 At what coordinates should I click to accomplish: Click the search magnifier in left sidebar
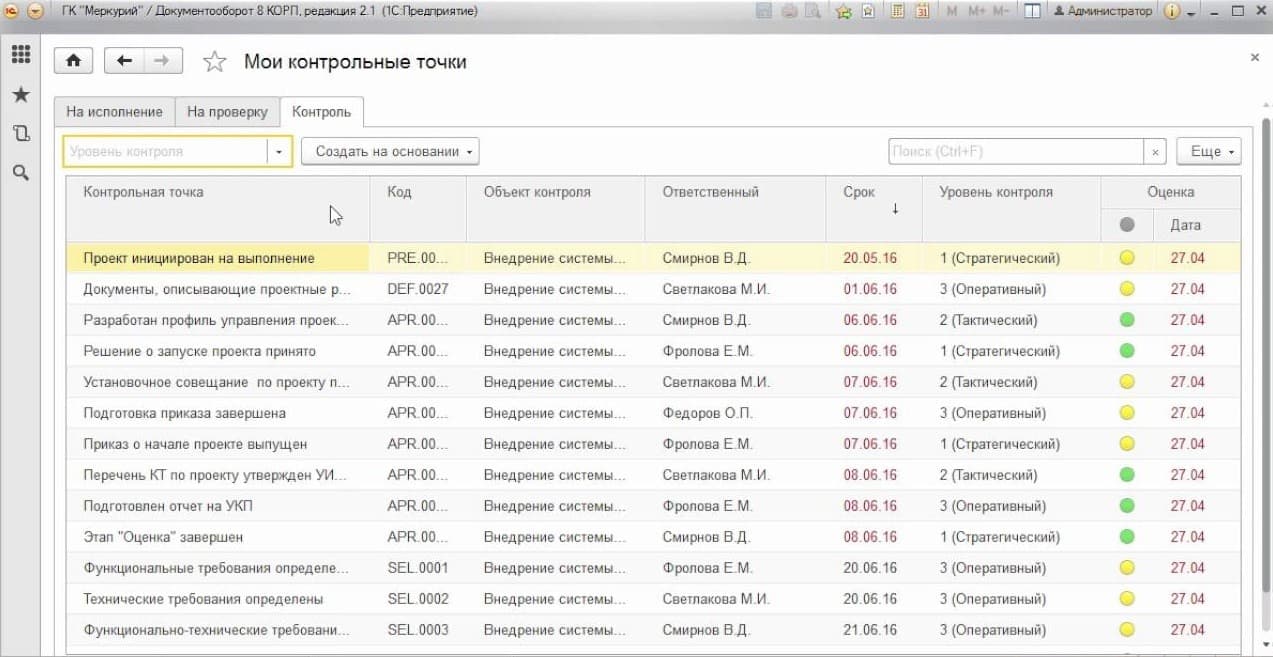21,172
